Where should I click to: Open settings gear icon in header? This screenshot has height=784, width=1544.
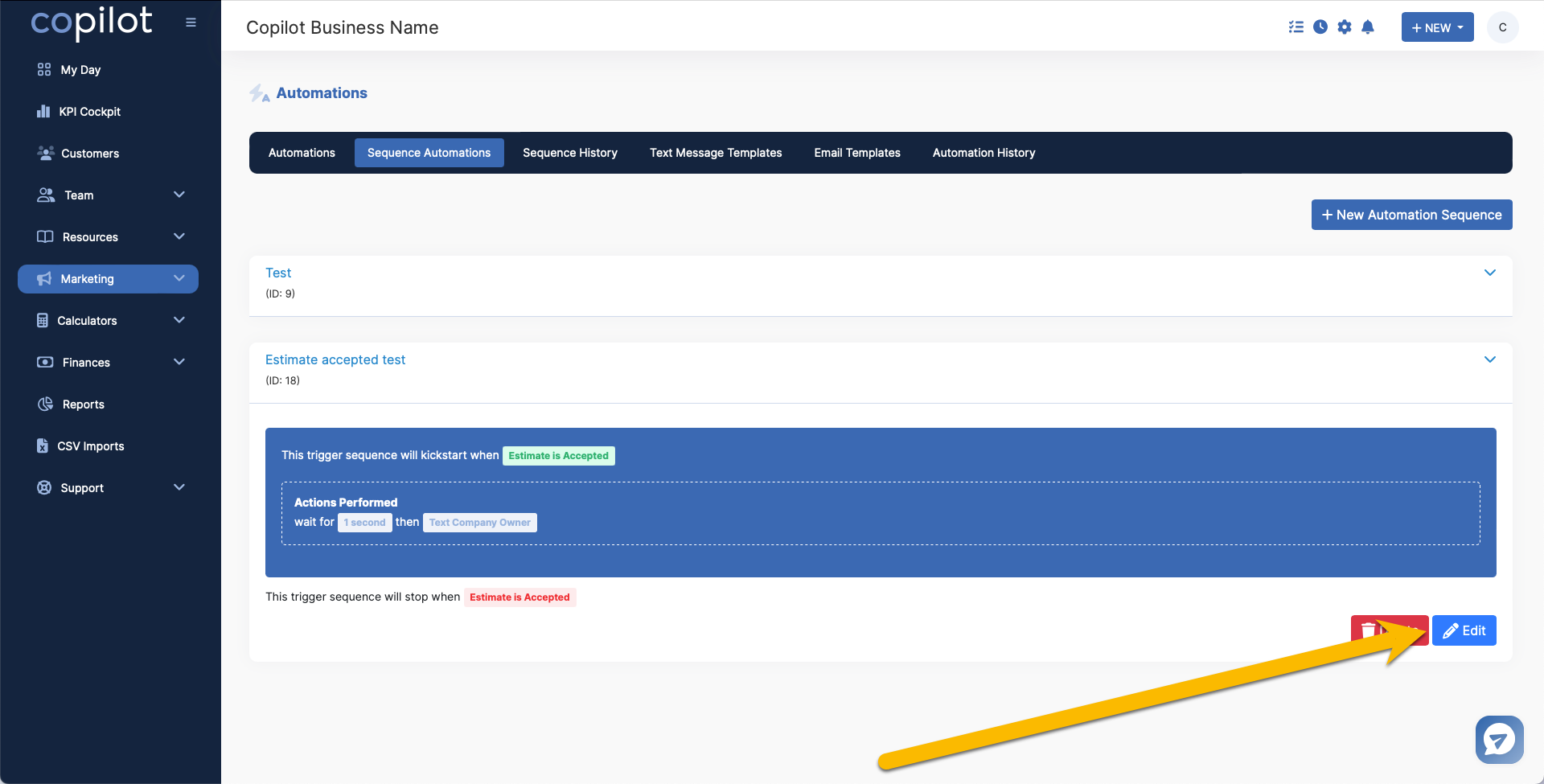(x=1345, y=27)
